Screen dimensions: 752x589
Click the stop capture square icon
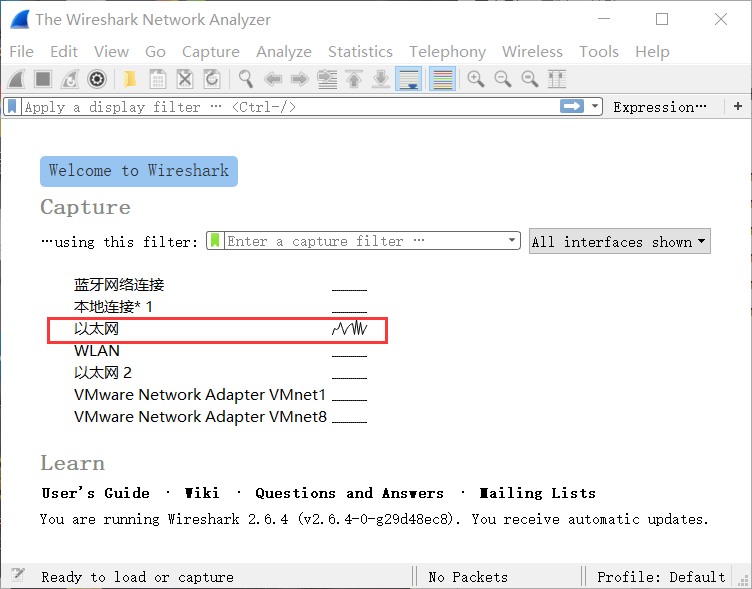point(43,79)
